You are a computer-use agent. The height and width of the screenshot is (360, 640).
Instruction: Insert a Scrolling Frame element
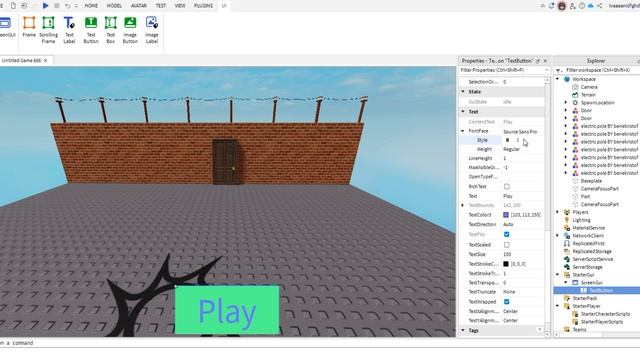48,29
